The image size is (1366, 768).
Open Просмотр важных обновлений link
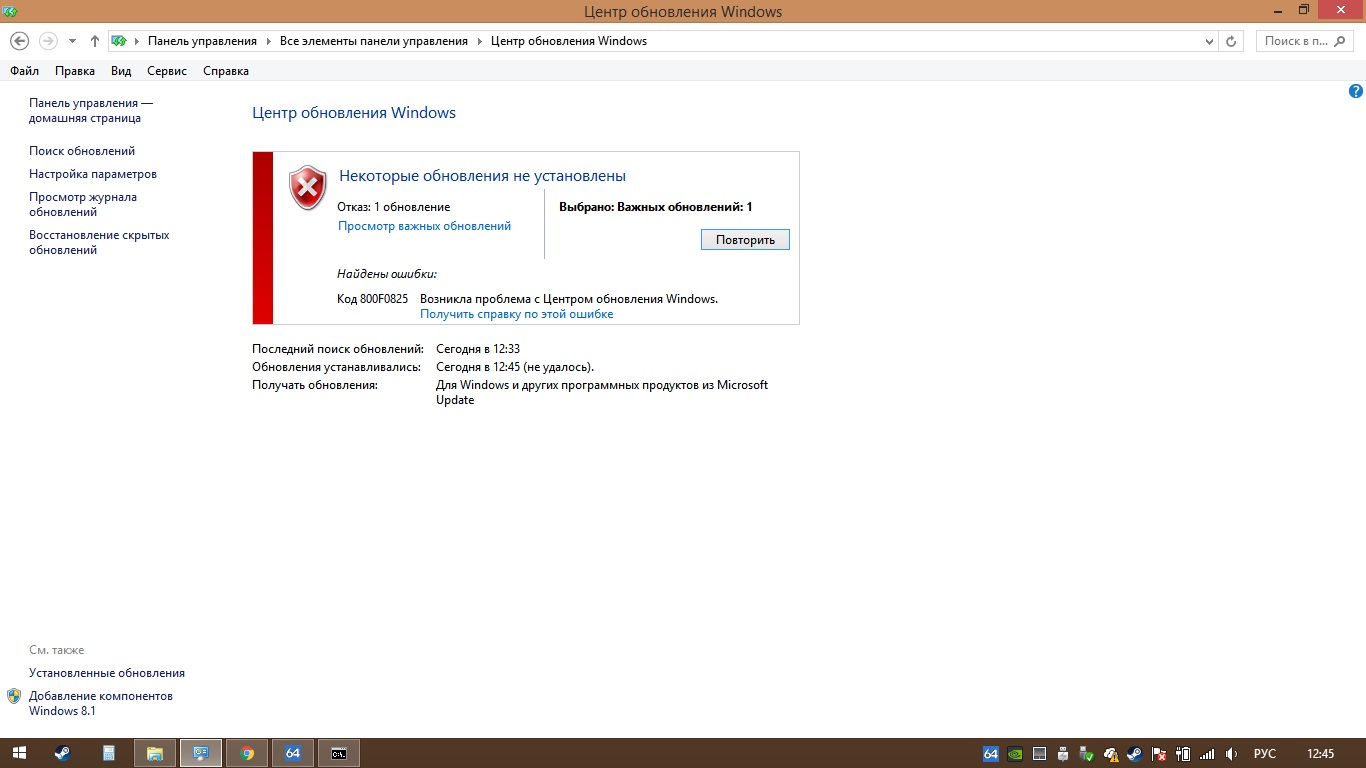[424, 226]
